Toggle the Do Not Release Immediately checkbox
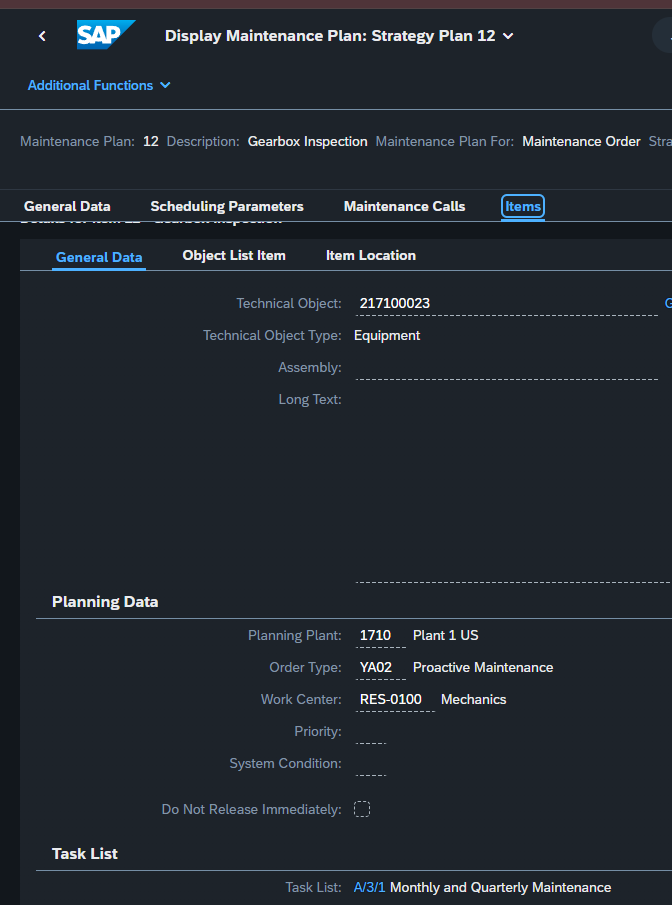The image size is (672, 905). pos(362,809)
